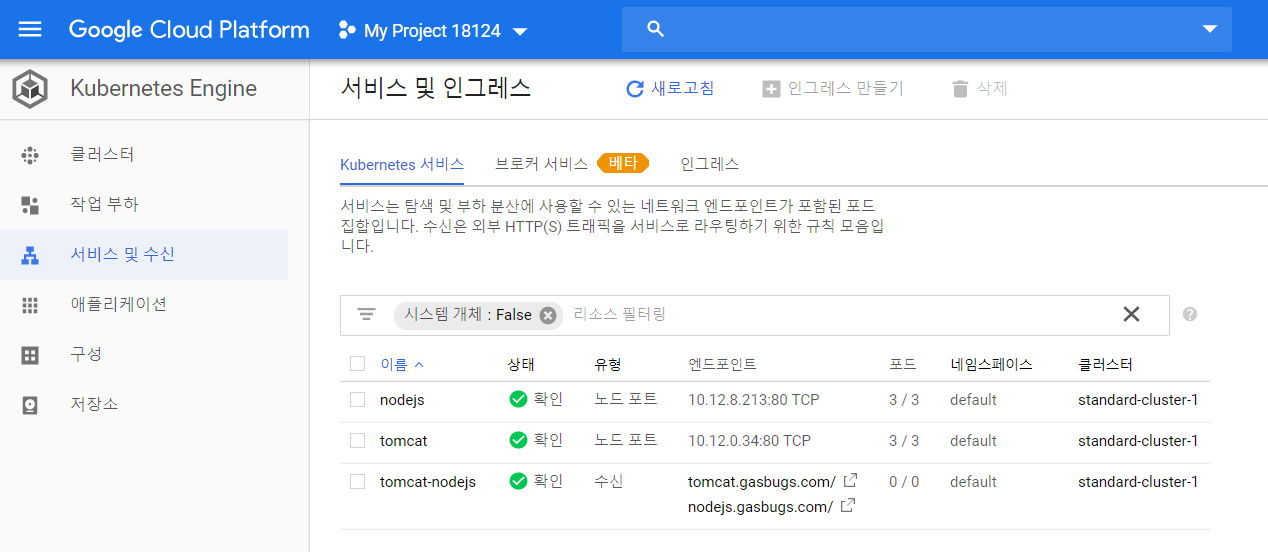Viewport: 1268px width, 552px height.
Task: Open the tomcat-nodejs ingress link
Action: [x=428, y=481]
